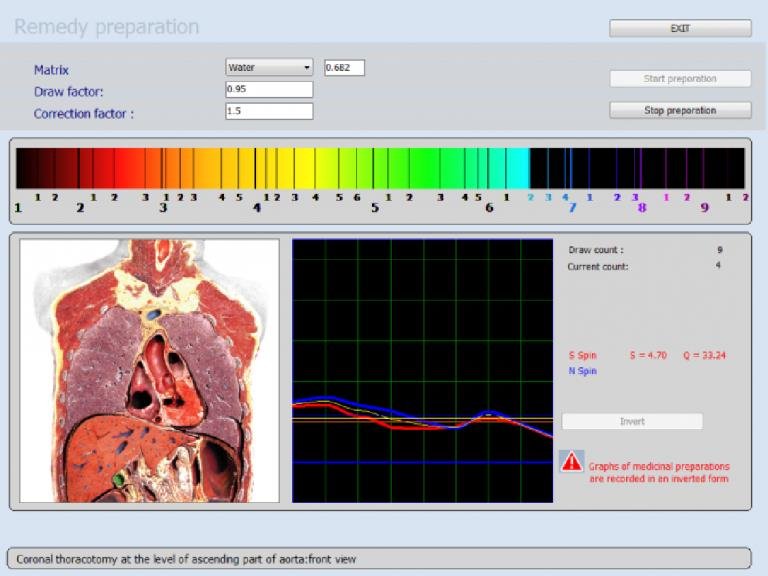Click the spin graph plot area
This screenshot has height=576, width=768.
[x=422, y=370]
